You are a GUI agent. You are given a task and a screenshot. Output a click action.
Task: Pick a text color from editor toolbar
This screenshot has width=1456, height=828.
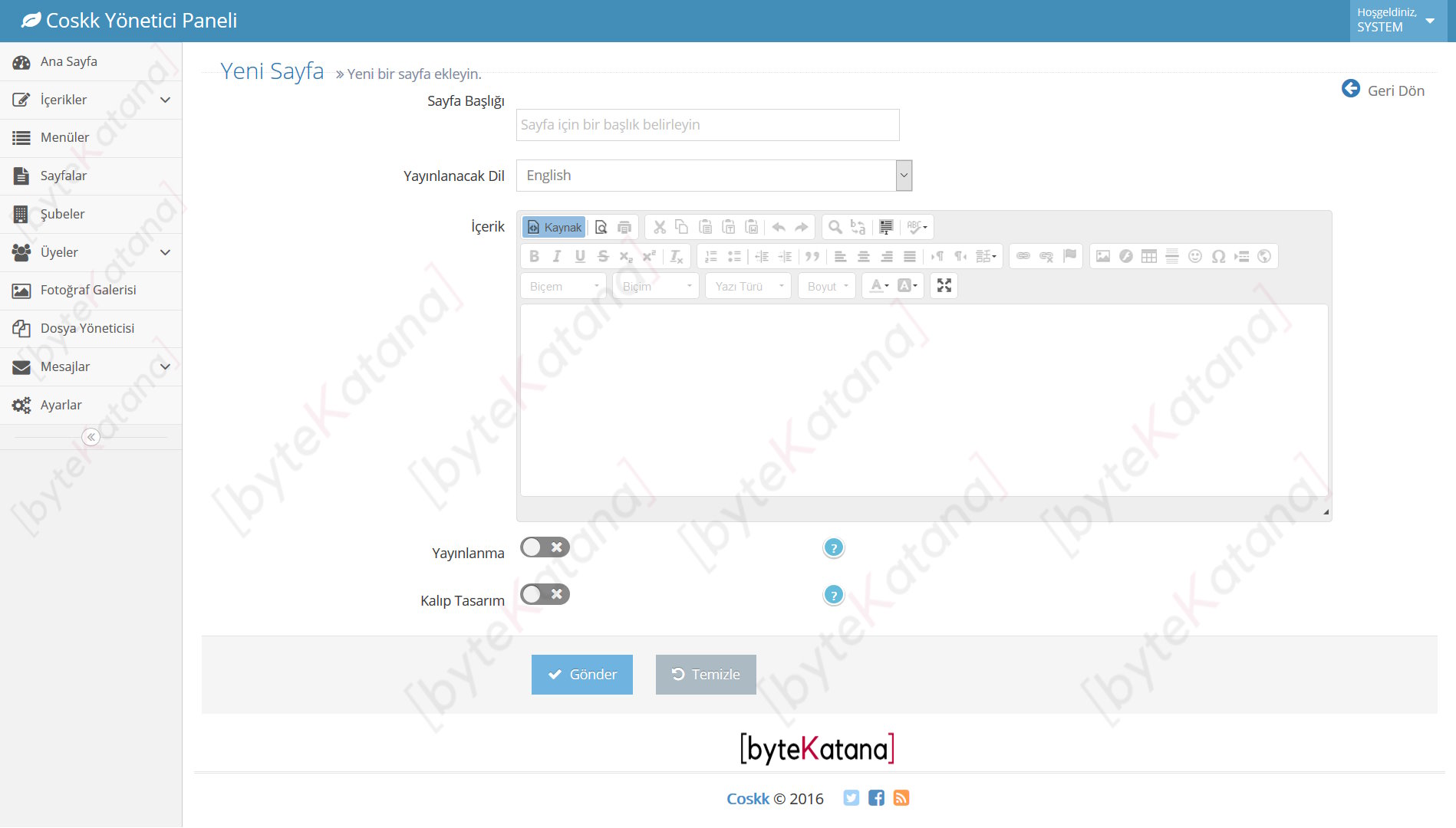coord(878,286)
